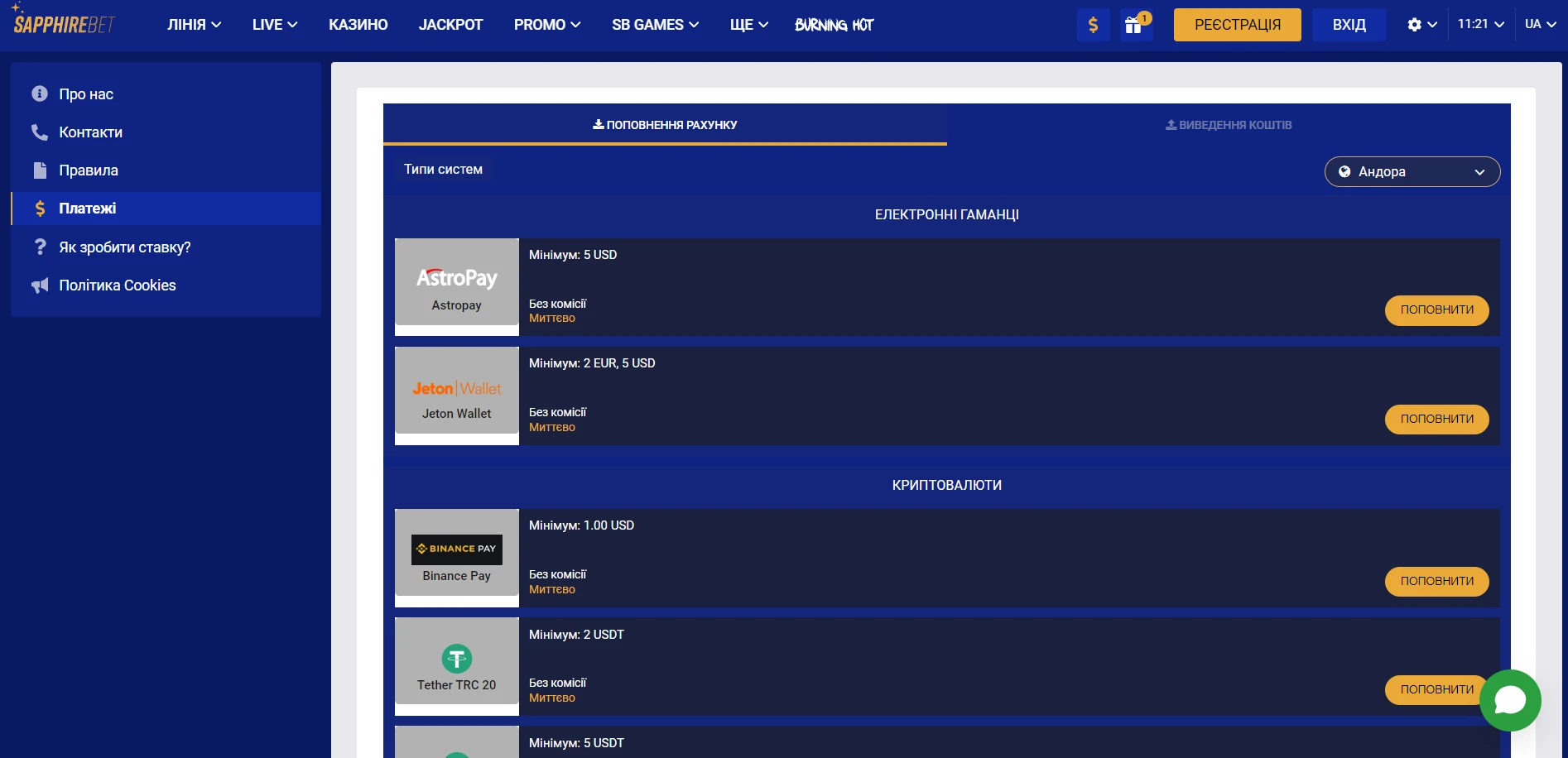Click the 'Мінімум: 1.00 USD' text
1568x758 pixels.
[x=581, y=525]
